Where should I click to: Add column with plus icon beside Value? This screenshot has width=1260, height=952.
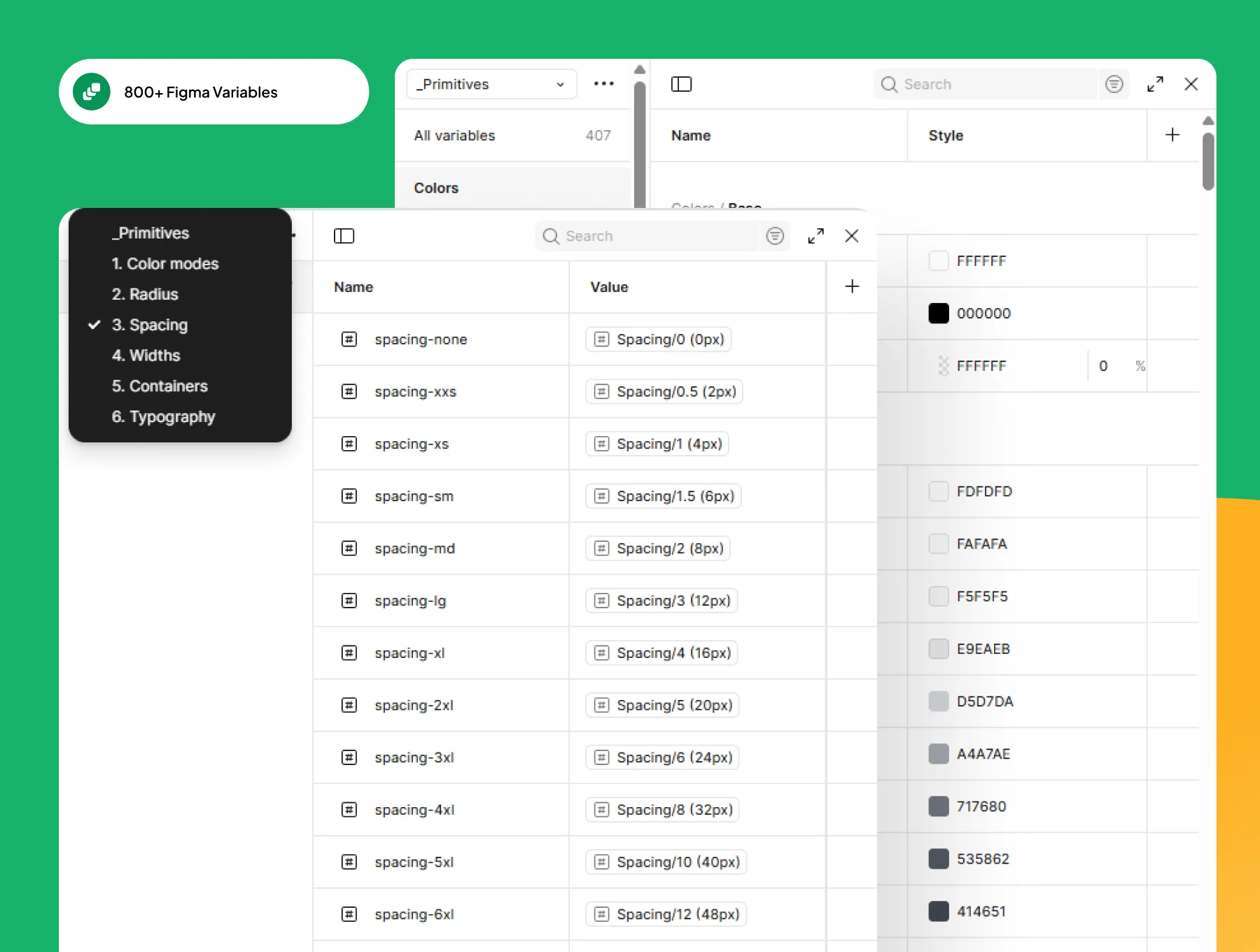[x=852, y=286]
